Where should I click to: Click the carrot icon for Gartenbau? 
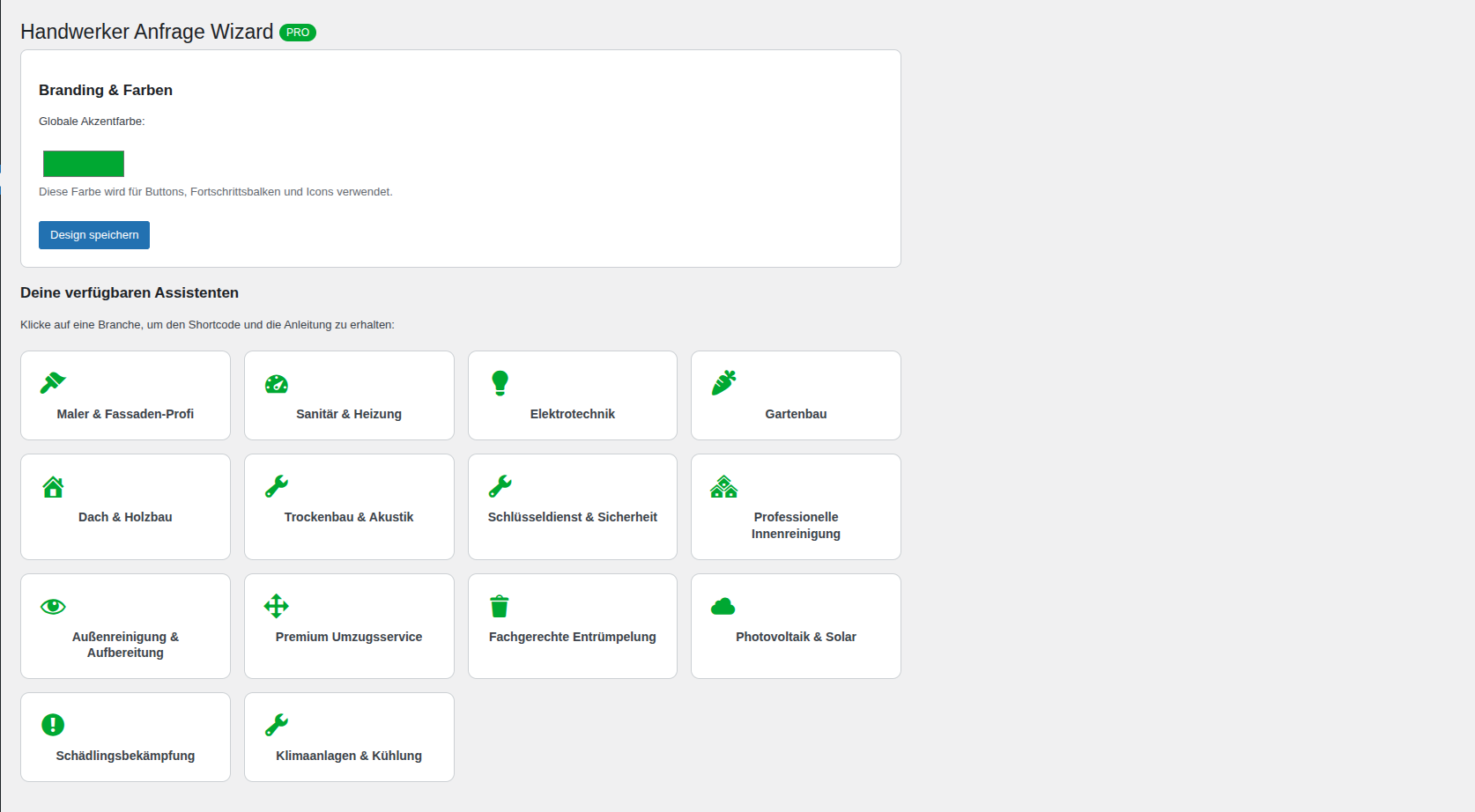(x=723, y=383)
